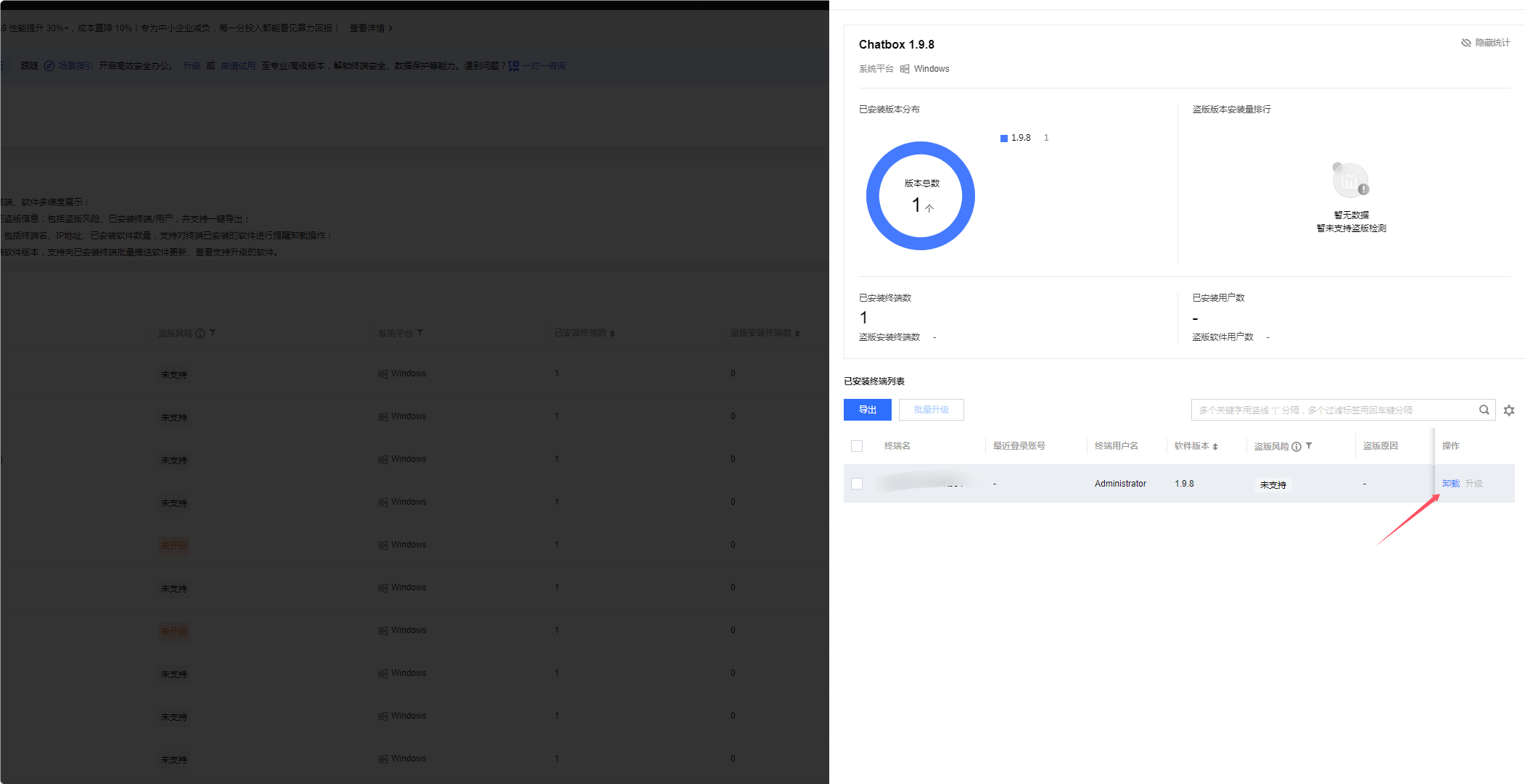The width and height of the screenshot is (1525, 784).
Task: Open filter on background 盗版风险 column
Action: (x=213, y=333)
